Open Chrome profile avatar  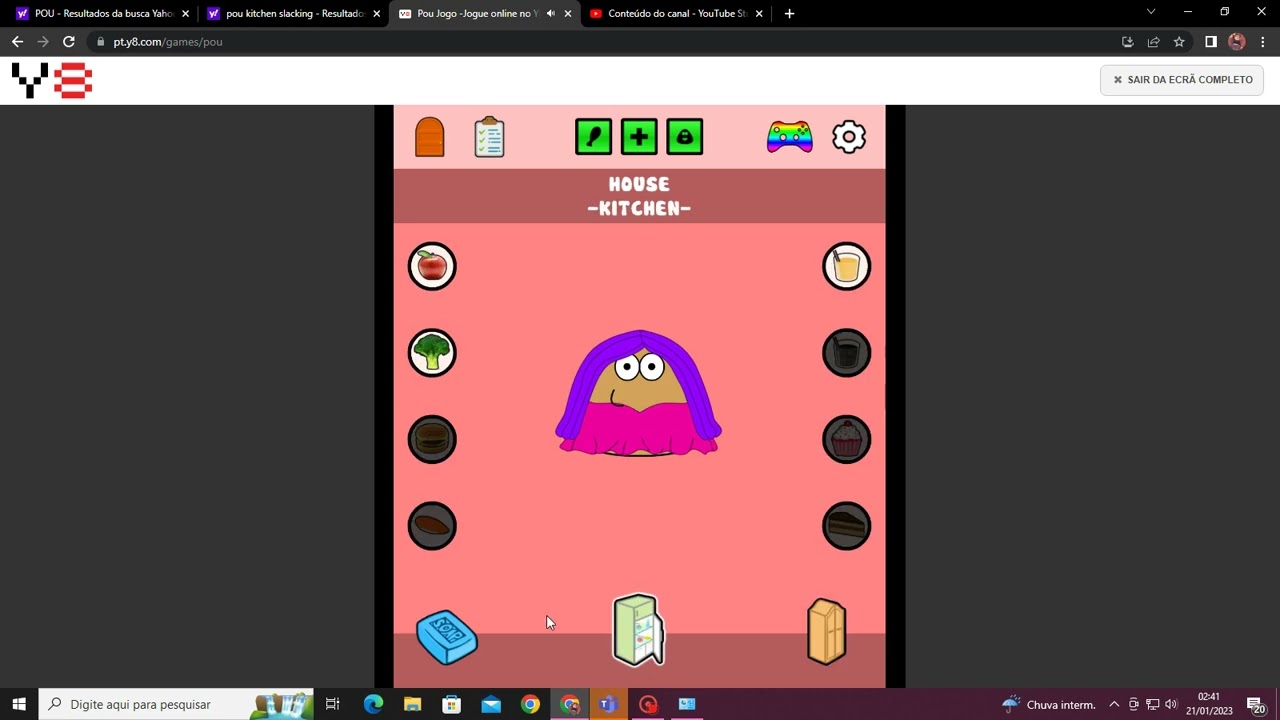point(1237,42)
